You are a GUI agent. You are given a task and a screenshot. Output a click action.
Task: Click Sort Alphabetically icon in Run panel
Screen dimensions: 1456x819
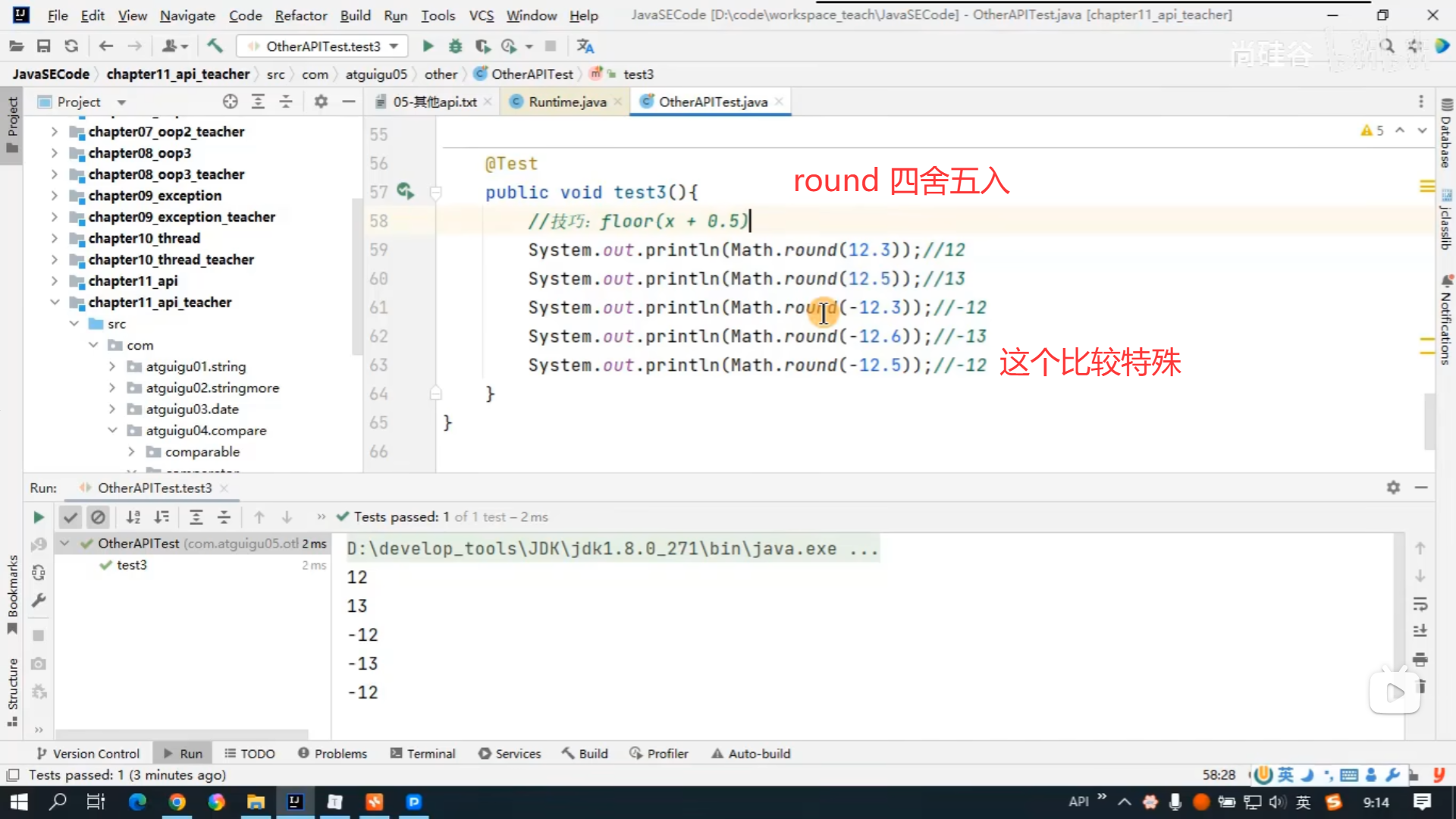click(133, 517)
